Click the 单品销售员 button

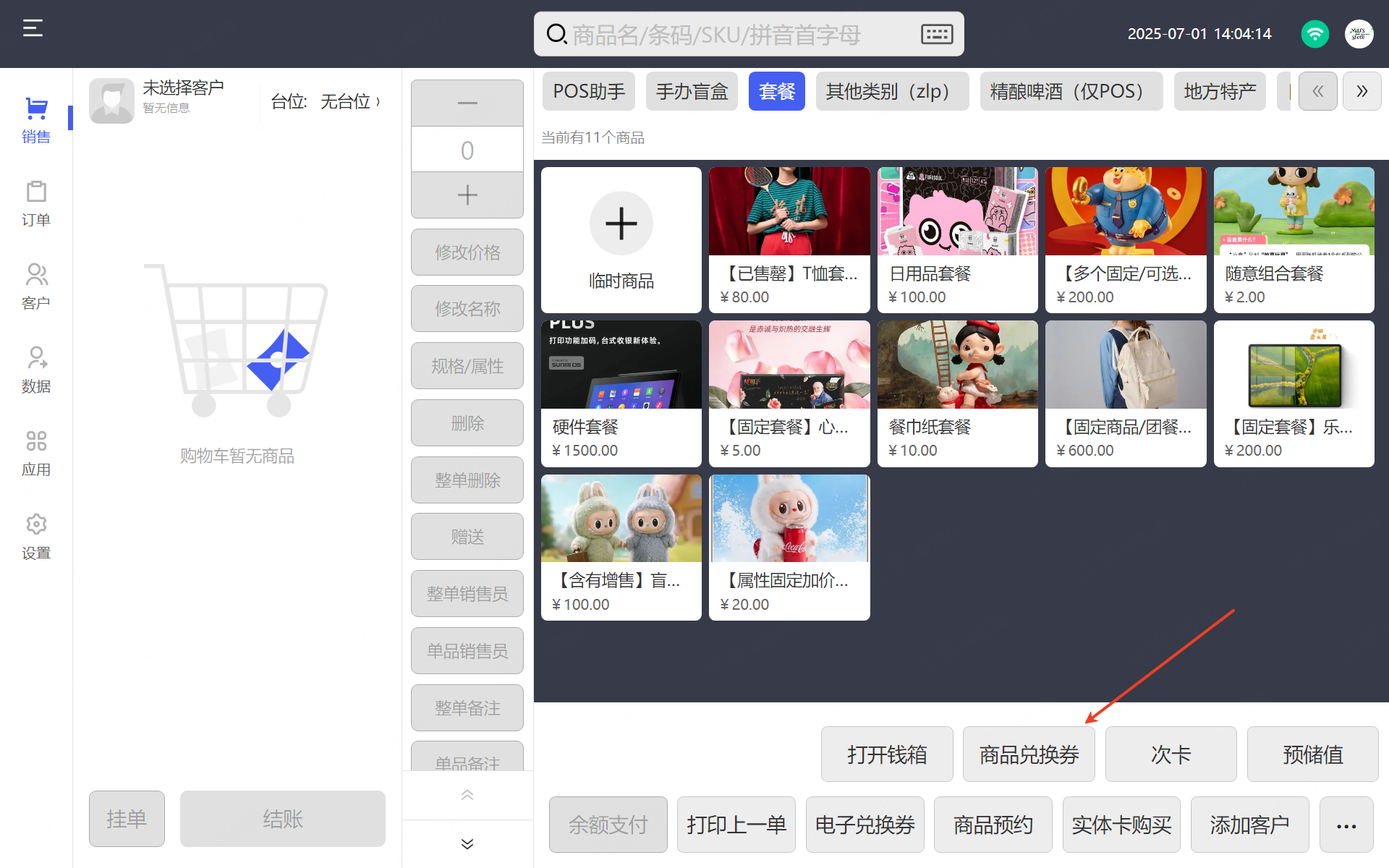[467, 651]
